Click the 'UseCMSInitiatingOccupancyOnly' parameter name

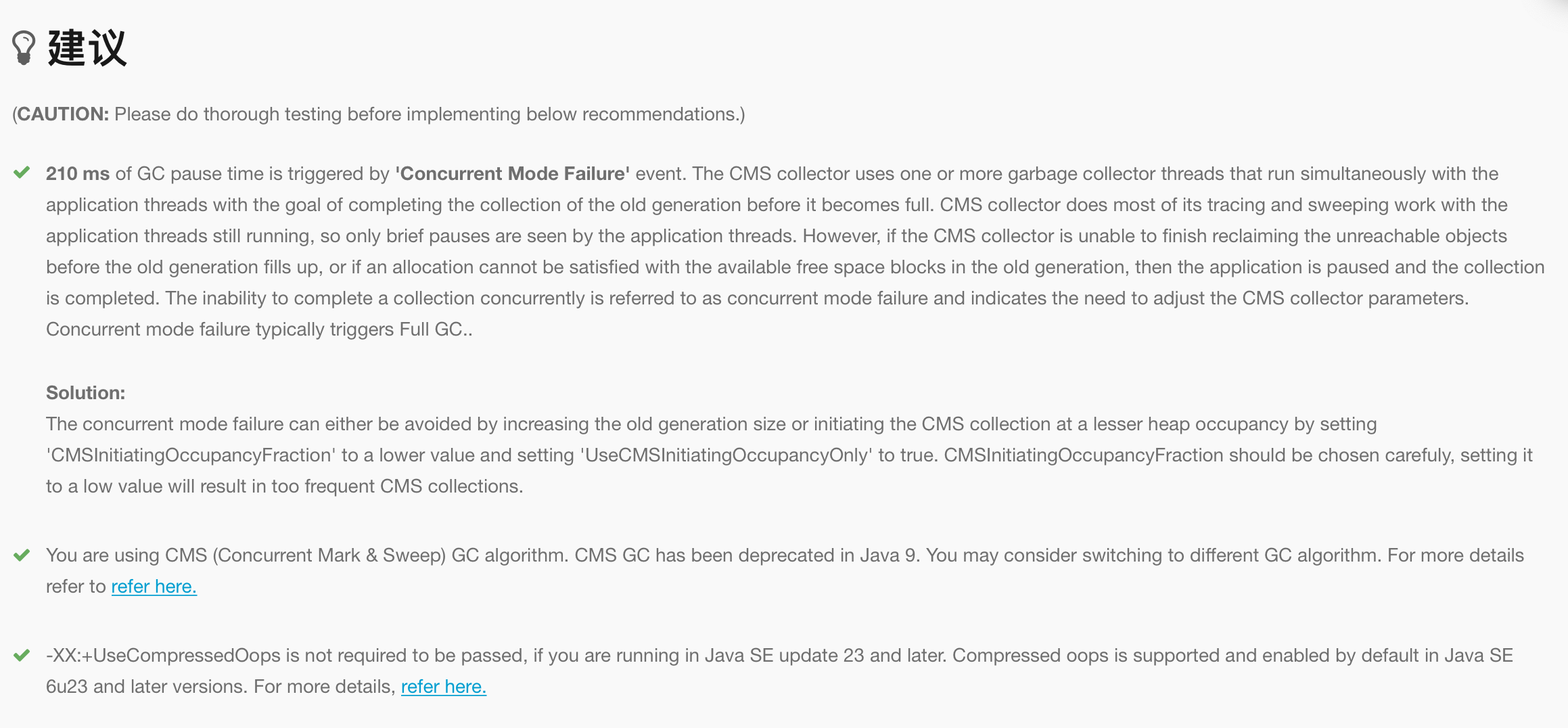coord(727,455)
